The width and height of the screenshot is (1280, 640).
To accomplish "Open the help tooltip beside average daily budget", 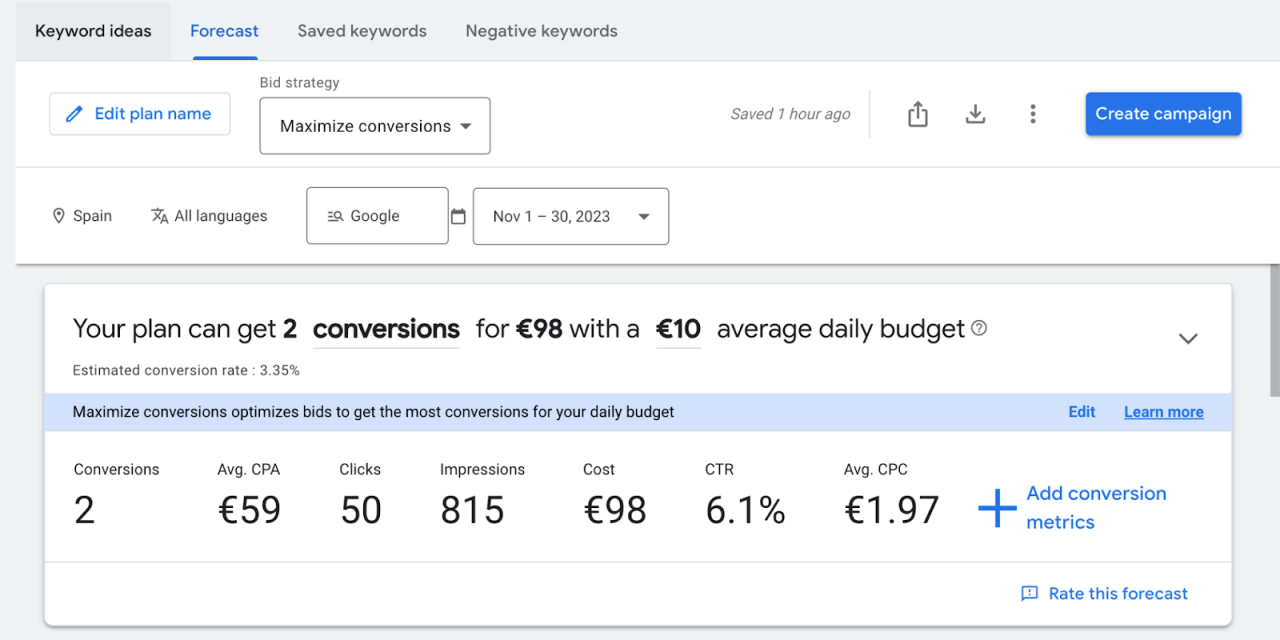I will coord(978,328).
